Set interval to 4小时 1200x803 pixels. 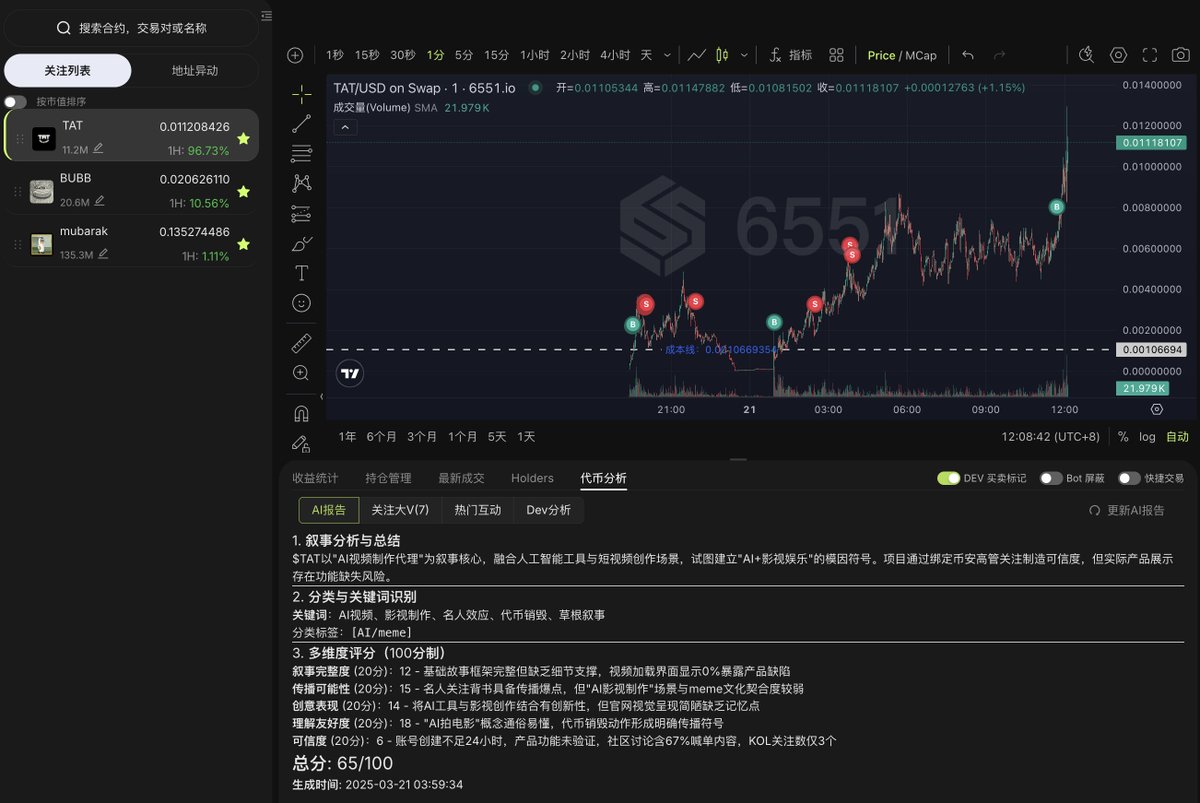pos(615,55)
